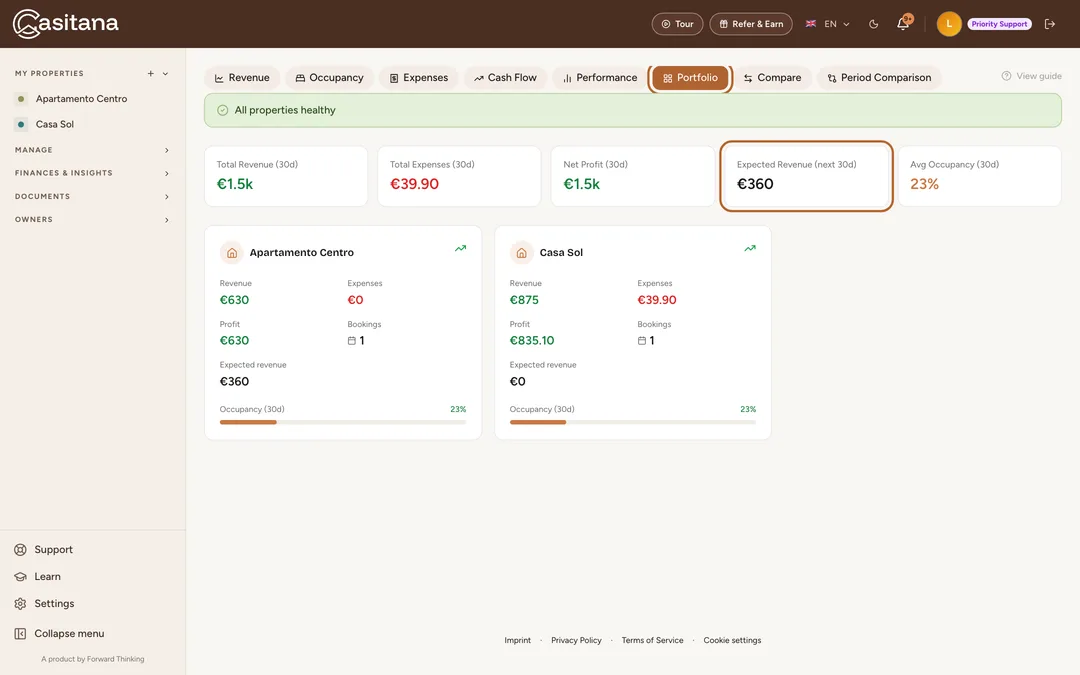Image resolution: width=1080 pixels, height=675 pixels.
Task: Collapse My Properties list chevron
Action: point(165,74)
